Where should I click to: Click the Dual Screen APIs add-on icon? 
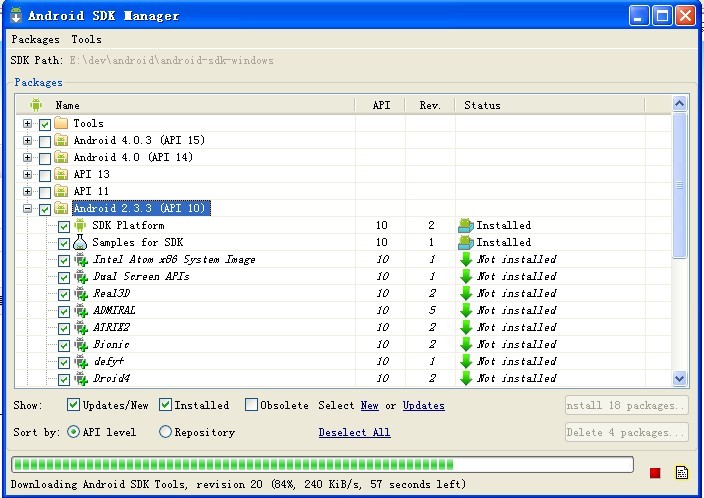[81, 277]
